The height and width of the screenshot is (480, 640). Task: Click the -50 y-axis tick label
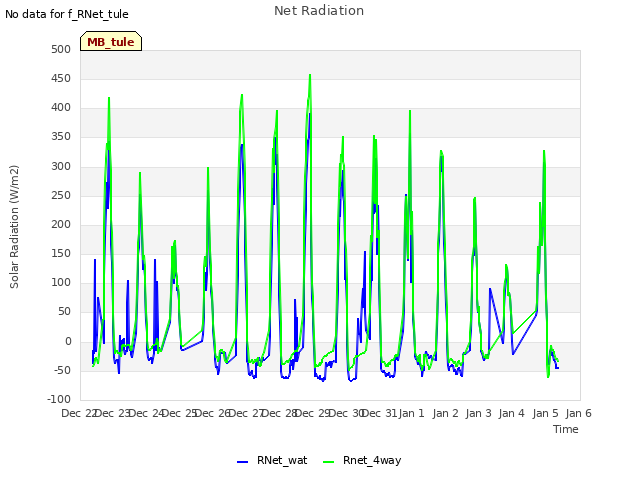tap(60, 370)
